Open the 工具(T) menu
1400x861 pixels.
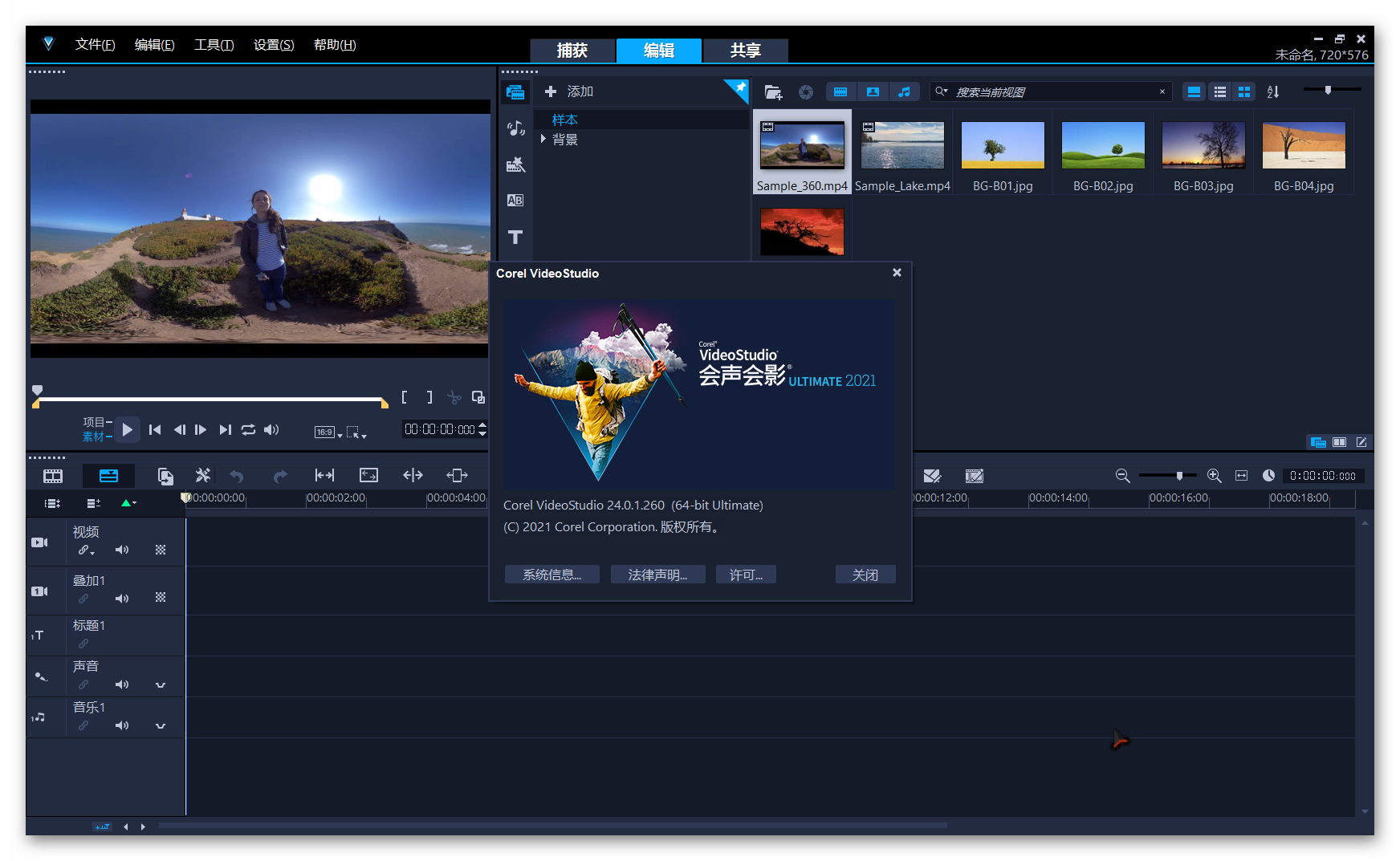214,45
